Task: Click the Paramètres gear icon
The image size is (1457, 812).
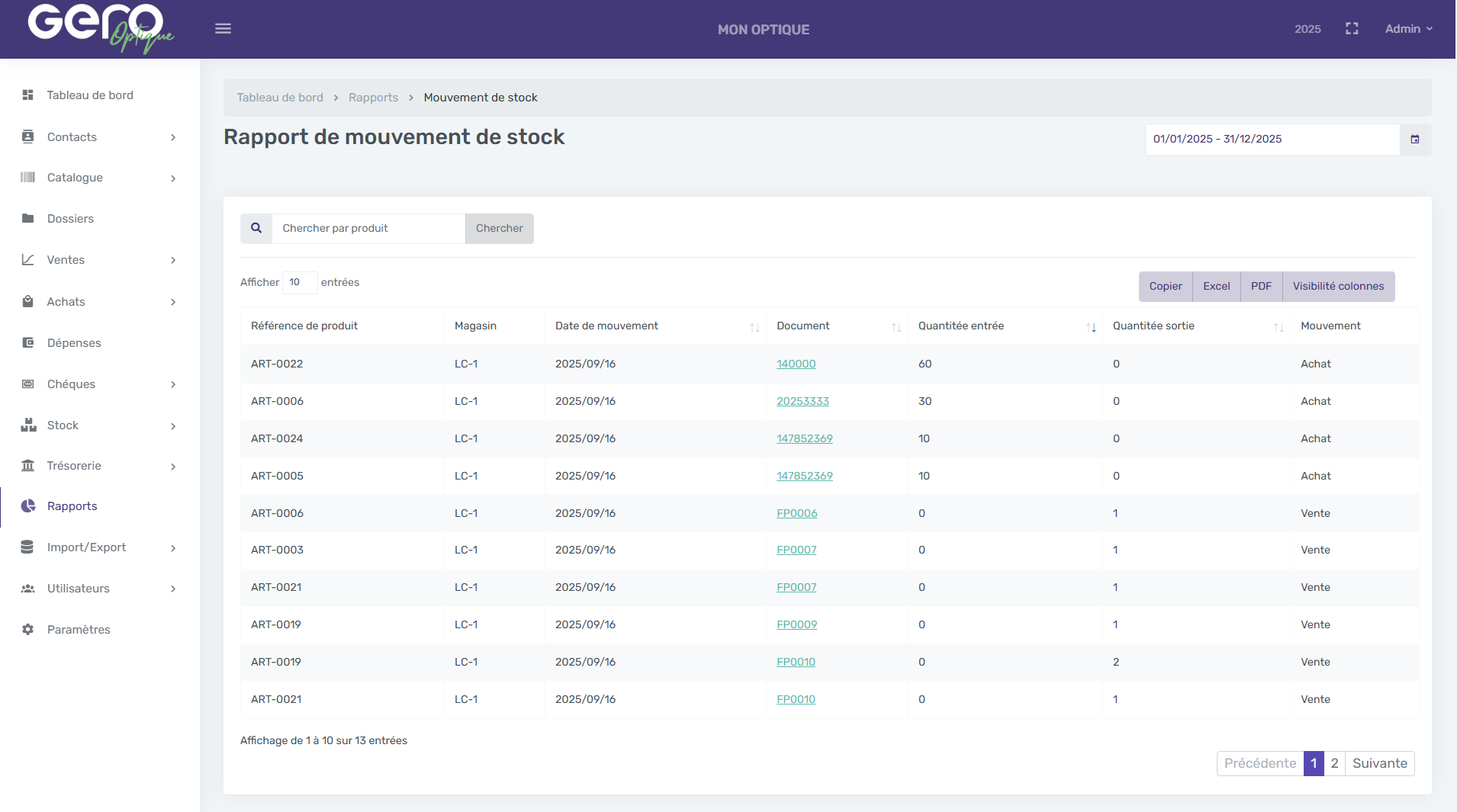Action: (x=27, y=629)
